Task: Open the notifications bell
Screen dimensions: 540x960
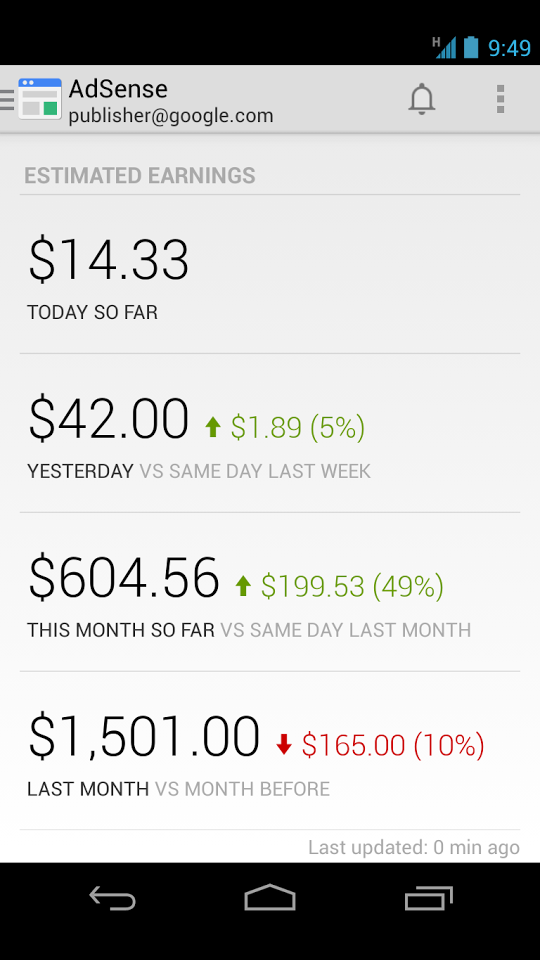Action: point(421,99)
